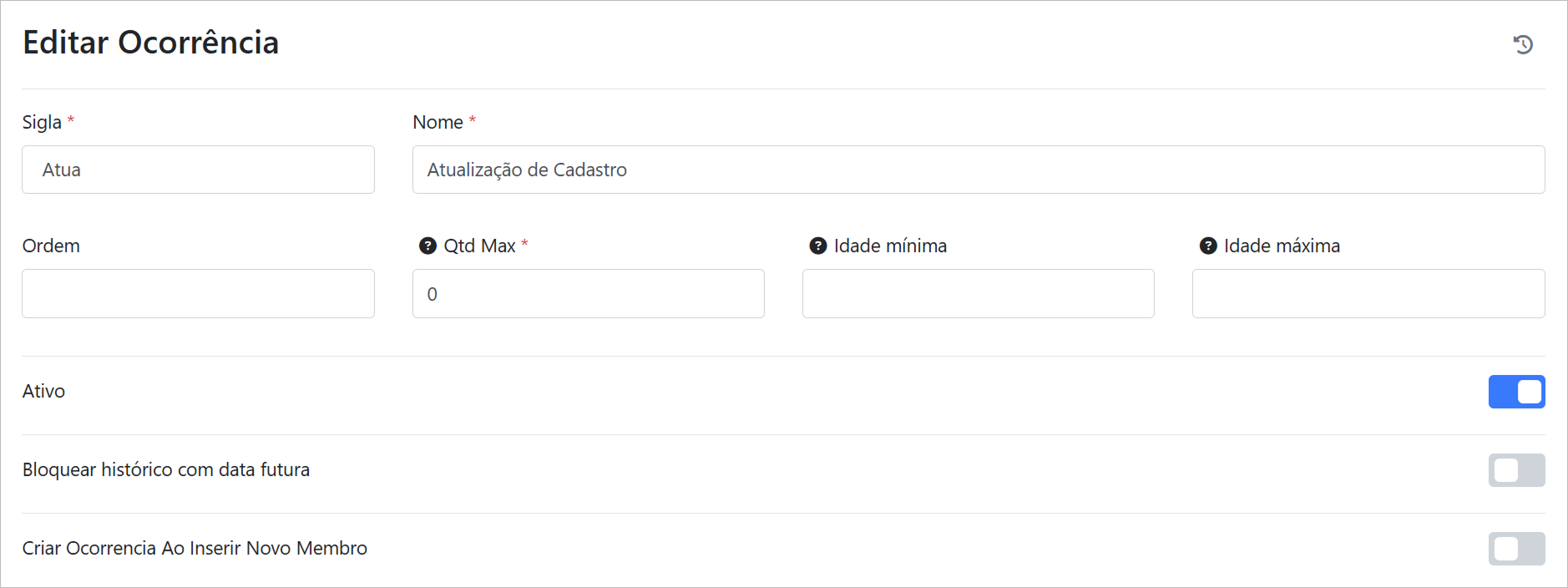Click the Idade máxima help icon
The width and height of the screenshot is (1568, 588).
[x=1208, y=246]
